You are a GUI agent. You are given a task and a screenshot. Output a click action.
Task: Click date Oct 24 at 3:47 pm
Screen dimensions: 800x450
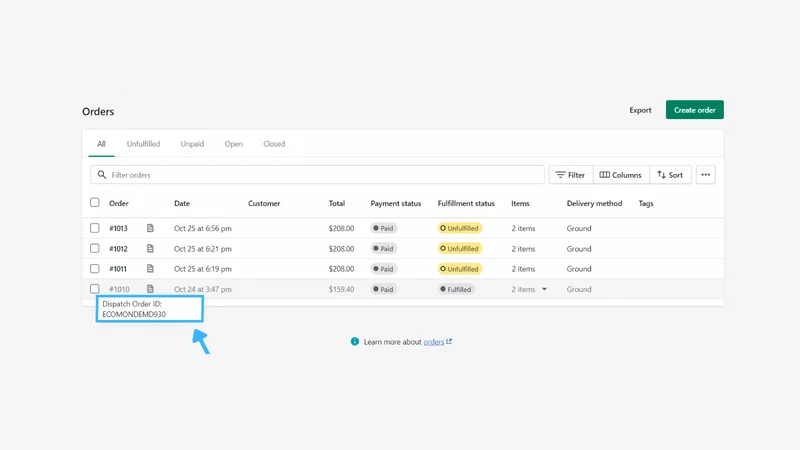click(x=203, y=289)
